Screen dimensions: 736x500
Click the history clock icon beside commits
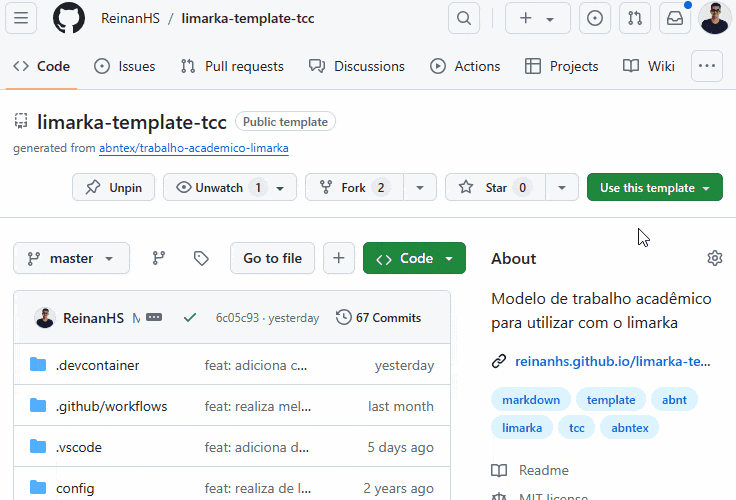pos(344,317)
